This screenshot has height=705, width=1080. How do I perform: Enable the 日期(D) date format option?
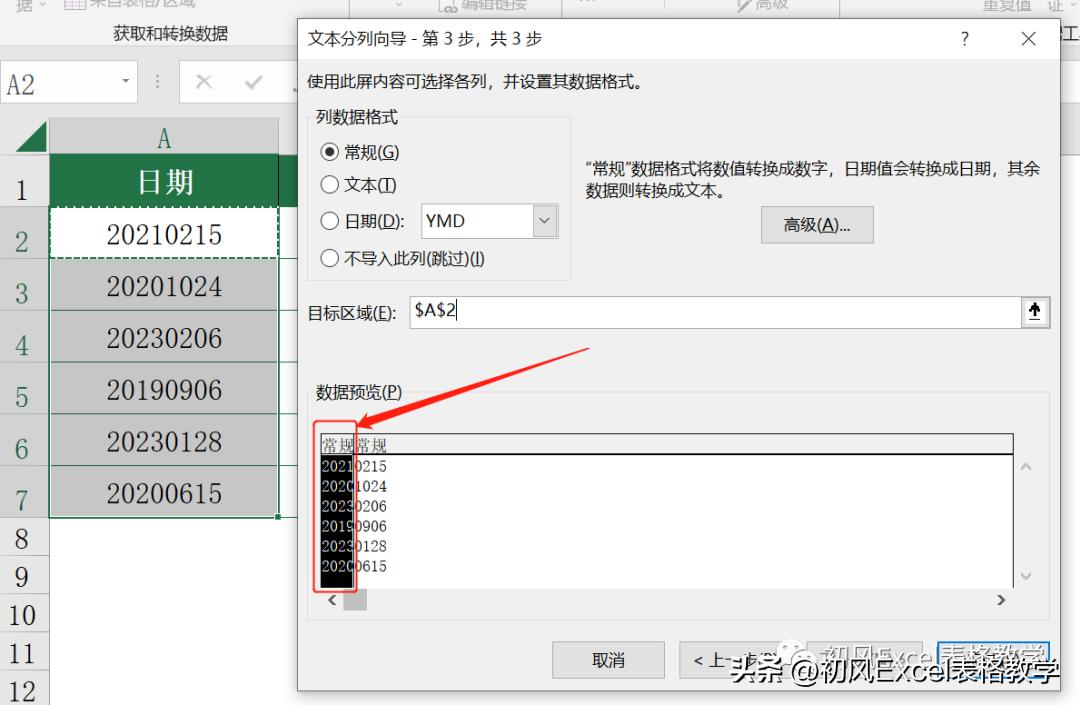click(330, 221)
